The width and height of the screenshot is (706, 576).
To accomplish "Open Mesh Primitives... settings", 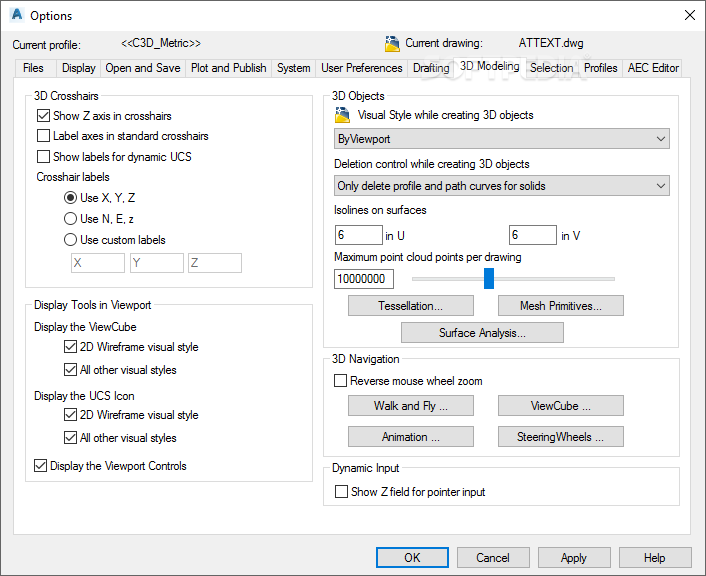I will coord(561,306).
